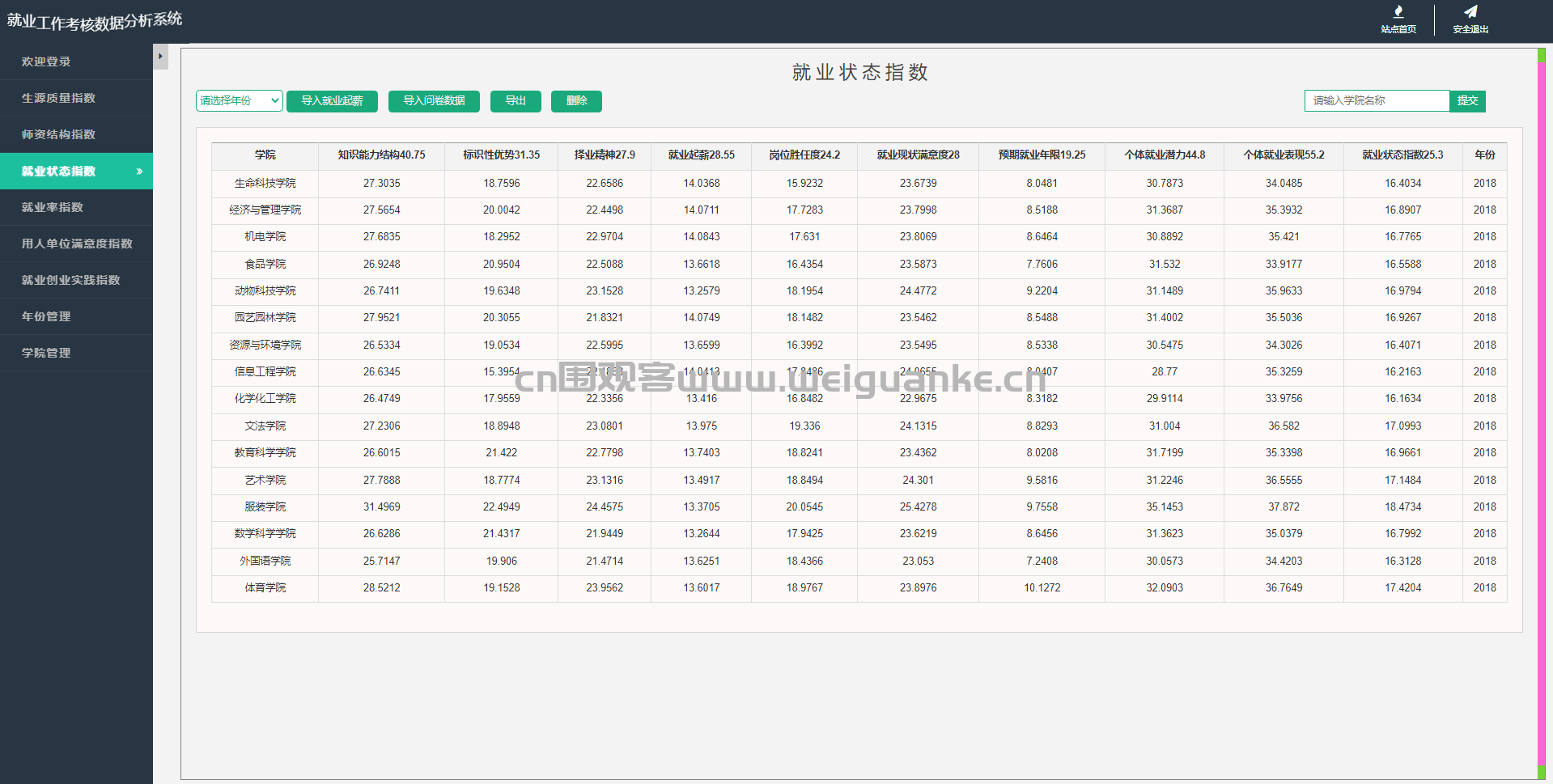Select the 外国语学院 row name

265,562
